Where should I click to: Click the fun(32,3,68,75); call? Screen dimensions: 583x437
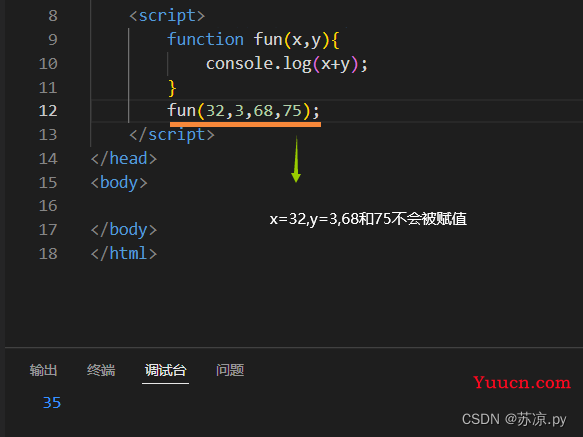point(243,111)
